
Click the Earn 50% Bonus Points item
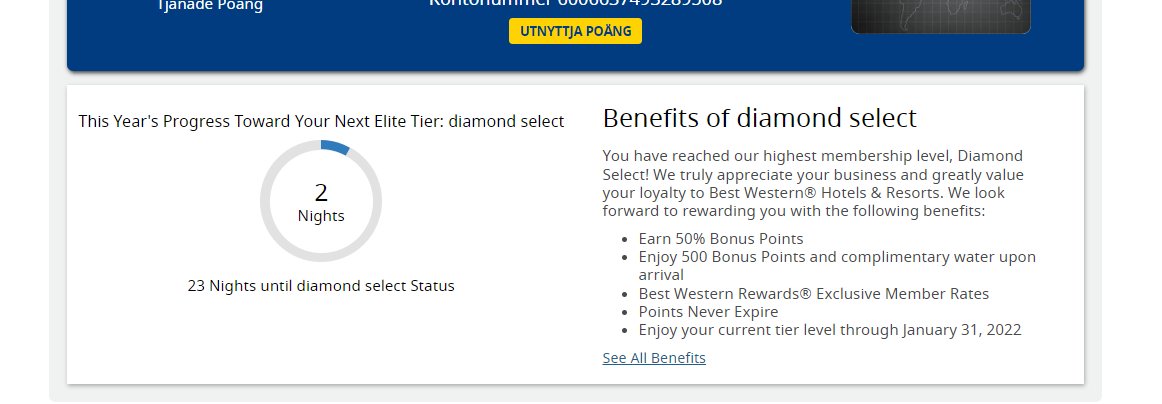point(721,239)
